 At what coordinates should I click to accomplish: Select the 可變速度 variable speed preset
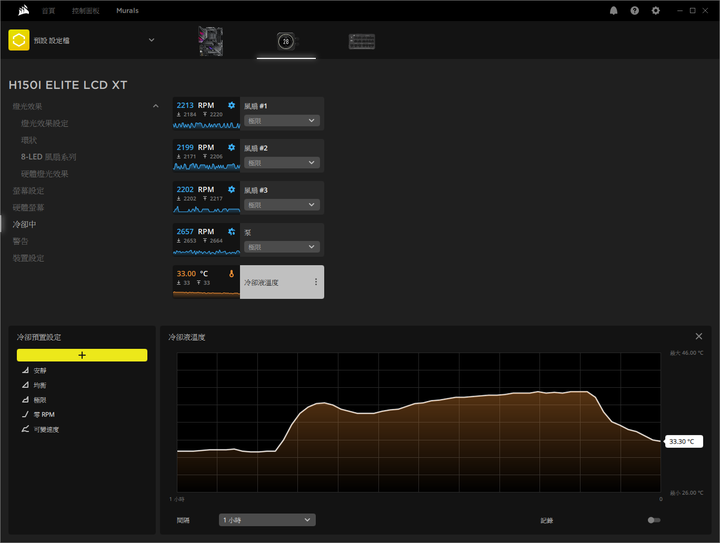point(46,430)
